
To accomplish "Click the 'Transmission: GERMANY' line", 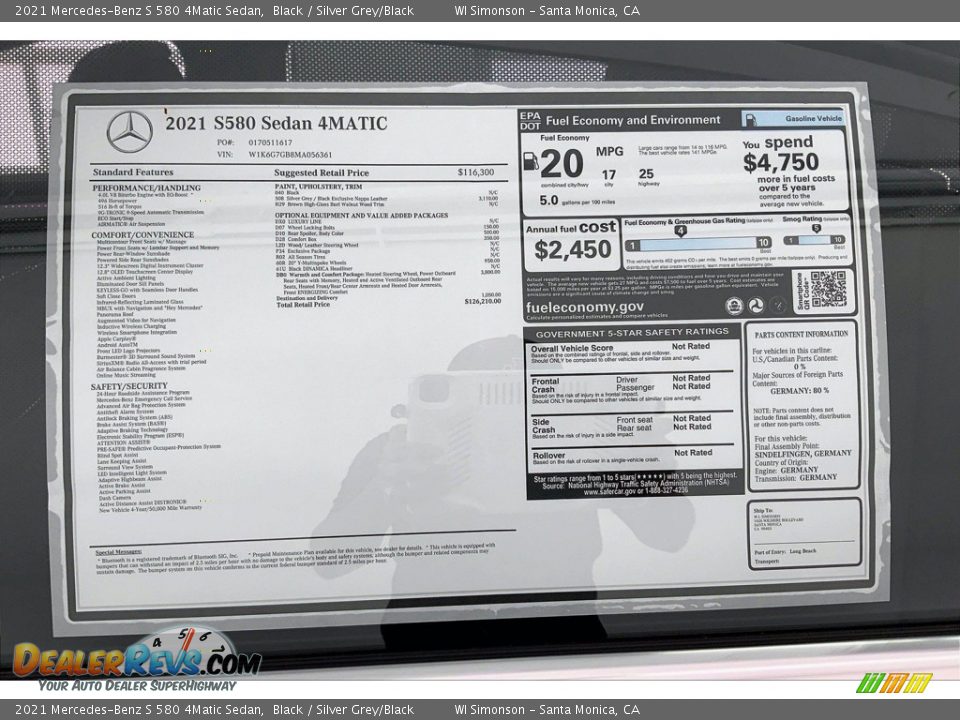I will coord(795,478).
